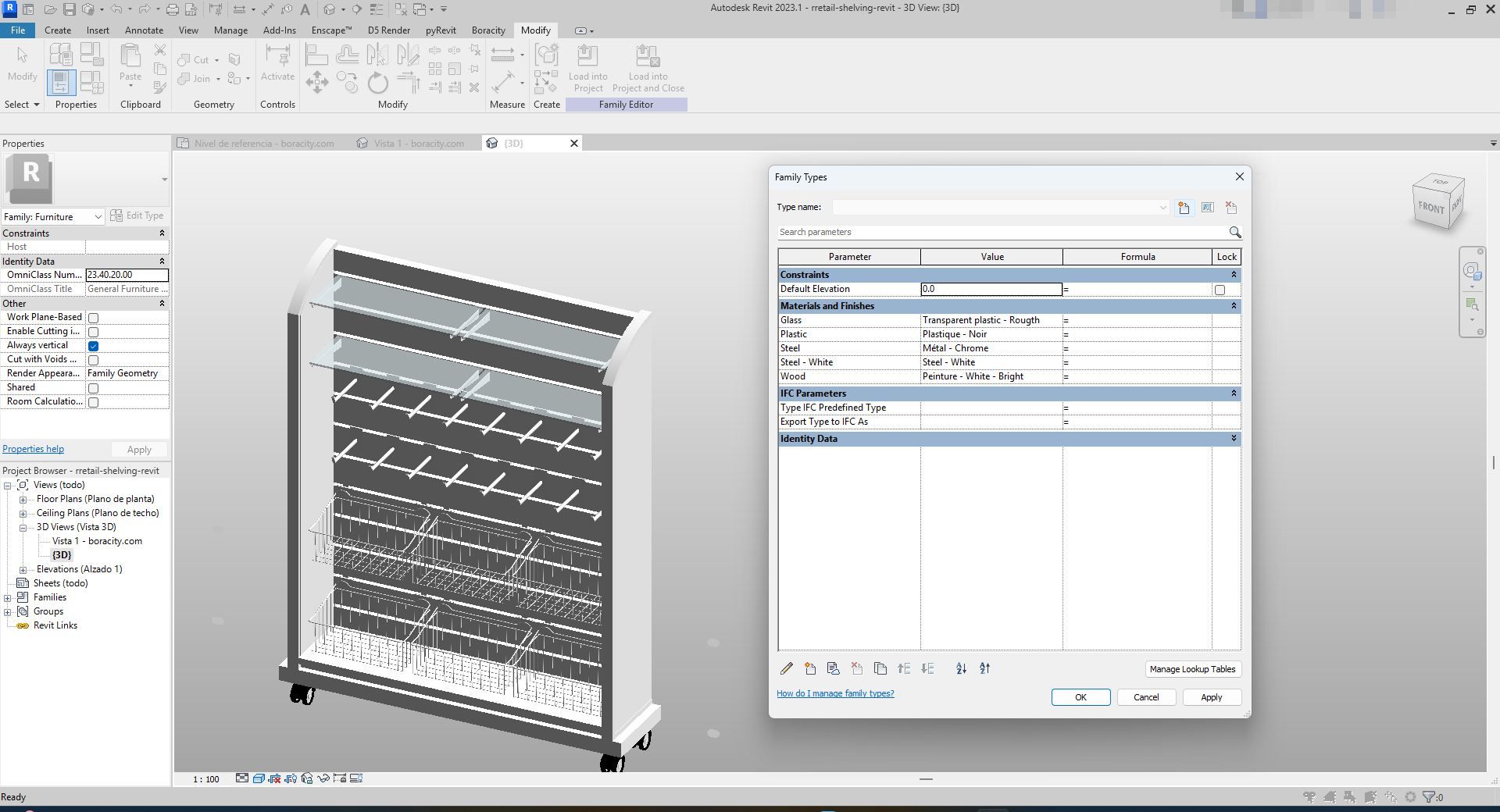Select the Align tool in Modify panel
The height and width of the screenshot is (812, 1500).
[316, 55]
